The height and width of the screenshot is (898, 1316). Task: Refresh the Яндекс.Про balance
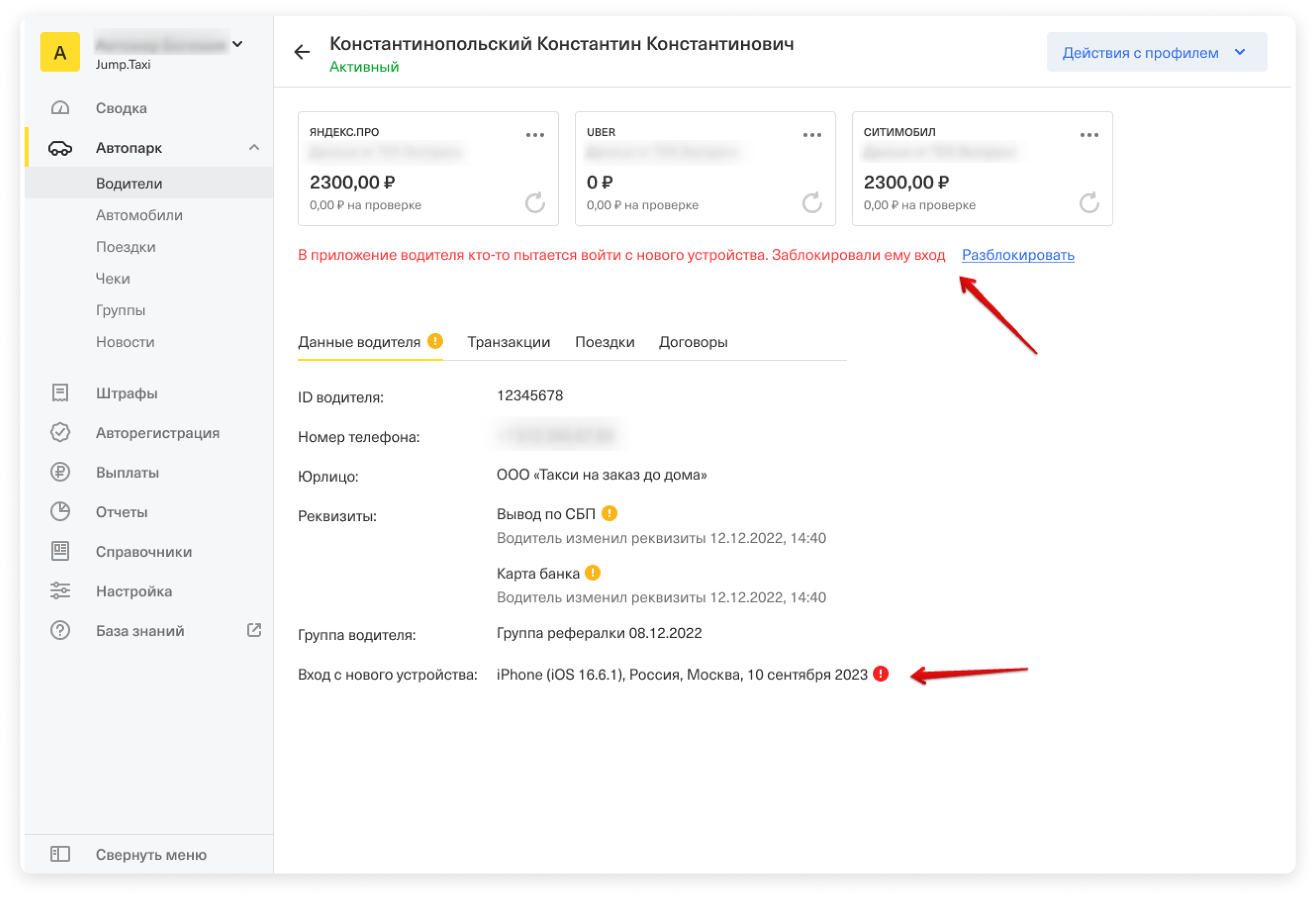click(535, 202)
